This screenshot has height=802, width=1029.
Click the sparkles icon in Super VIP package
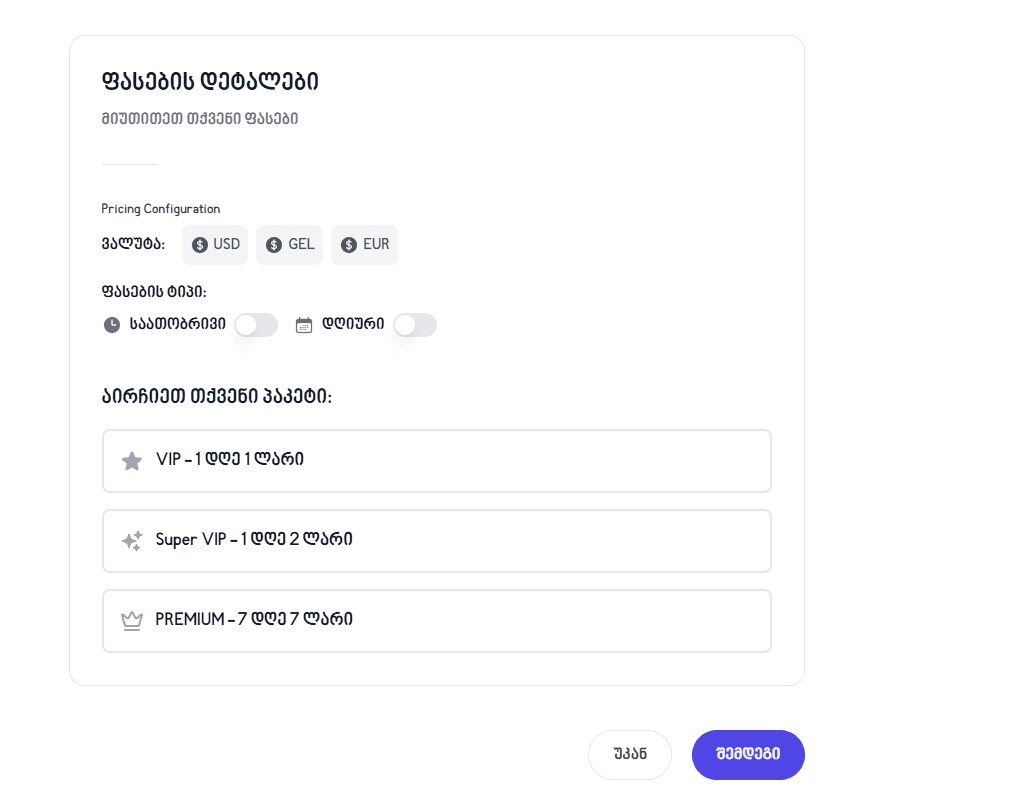point(130,540)
